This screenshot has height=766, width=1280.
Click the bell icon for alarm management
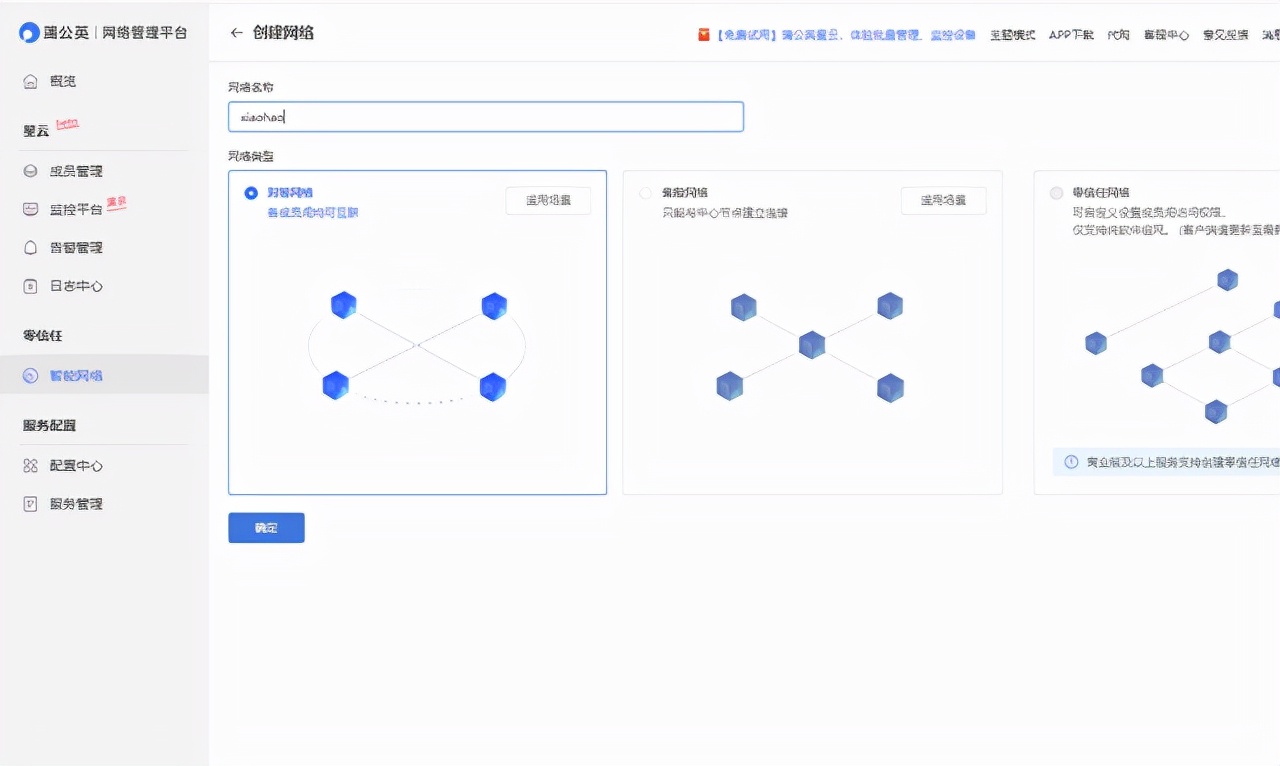click(x=31, y=247)
